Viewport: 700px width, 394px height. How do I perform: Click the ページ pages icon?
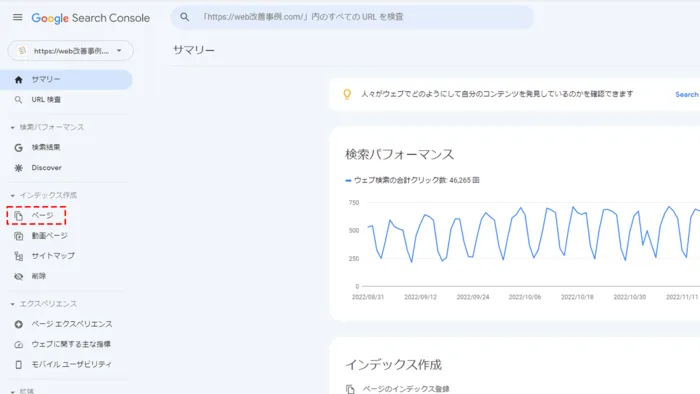18,216
